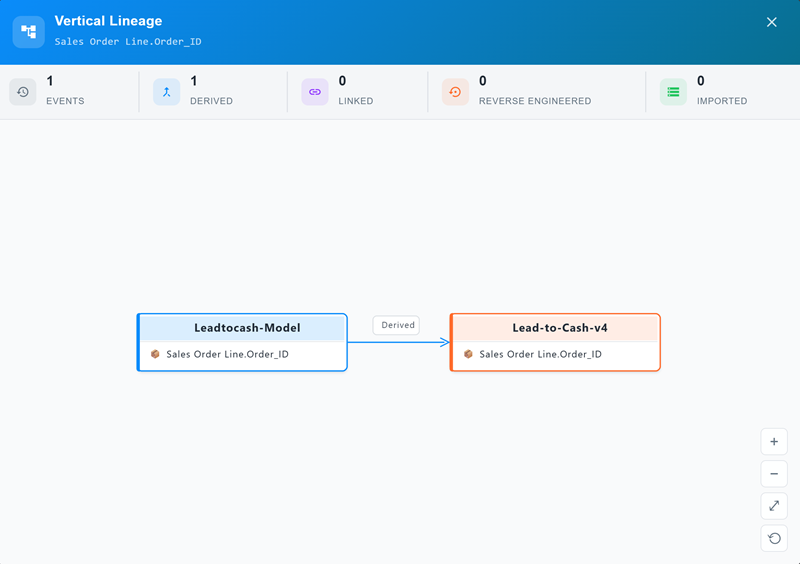The height and width of the screenshot is (564, 800).
Task: Click the REVERSE ENGINEERED stat label
Action: (x=535, y=101)
